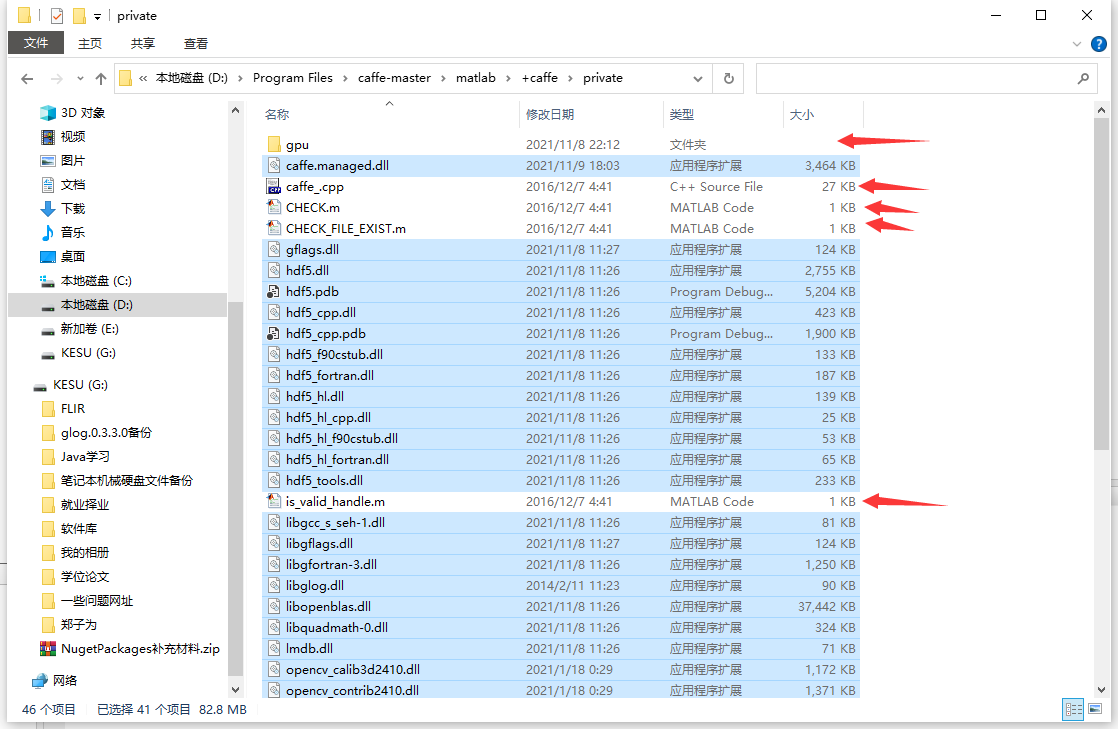Select caffe.managed.dll file
This screenshot has height=729, width=1118.
tap(561, 165)
